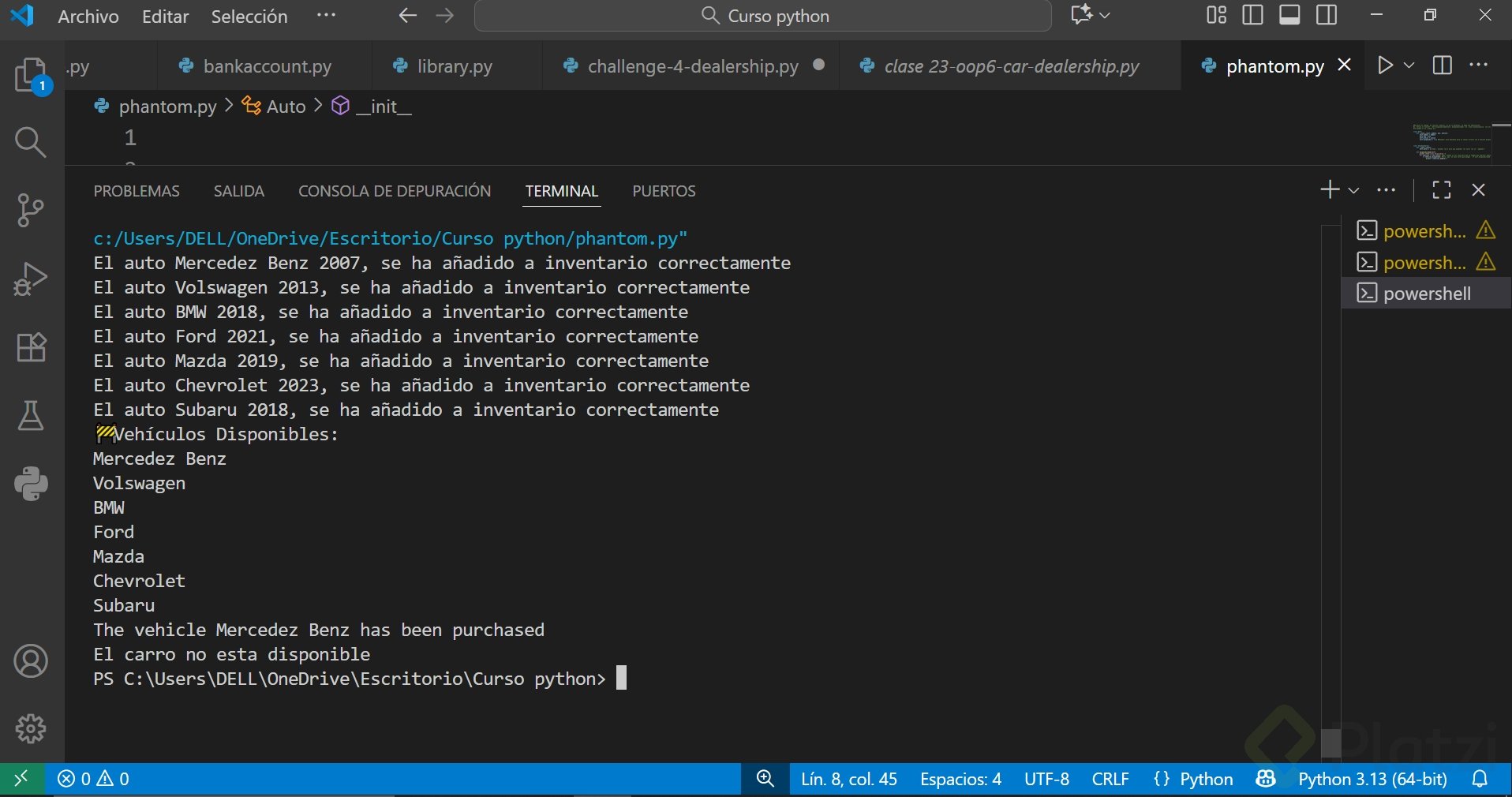Toggle the secondary side bar visibility

1327,15
